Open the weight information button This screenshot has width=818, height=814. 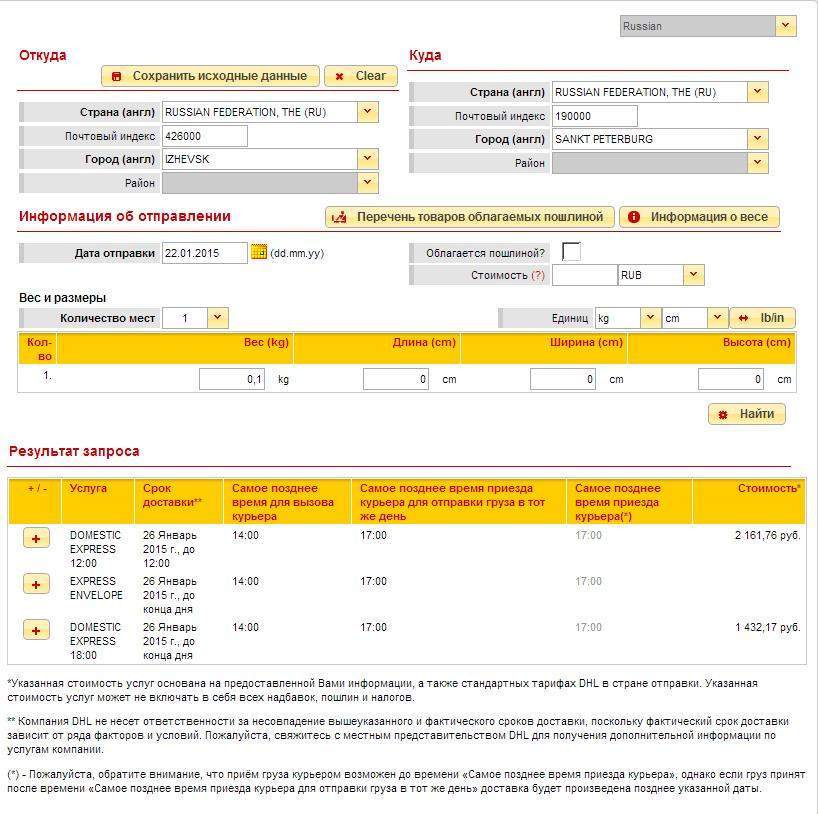click(699, 217)
